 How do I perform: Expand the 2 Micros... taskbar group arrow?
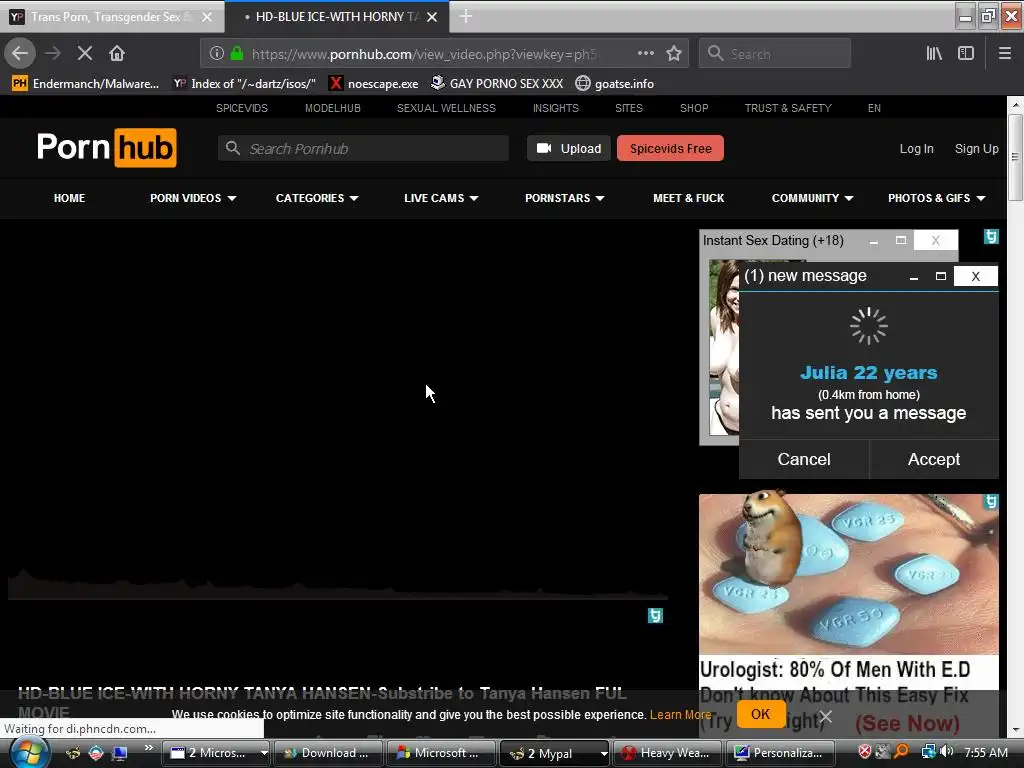tap(264, 753)
